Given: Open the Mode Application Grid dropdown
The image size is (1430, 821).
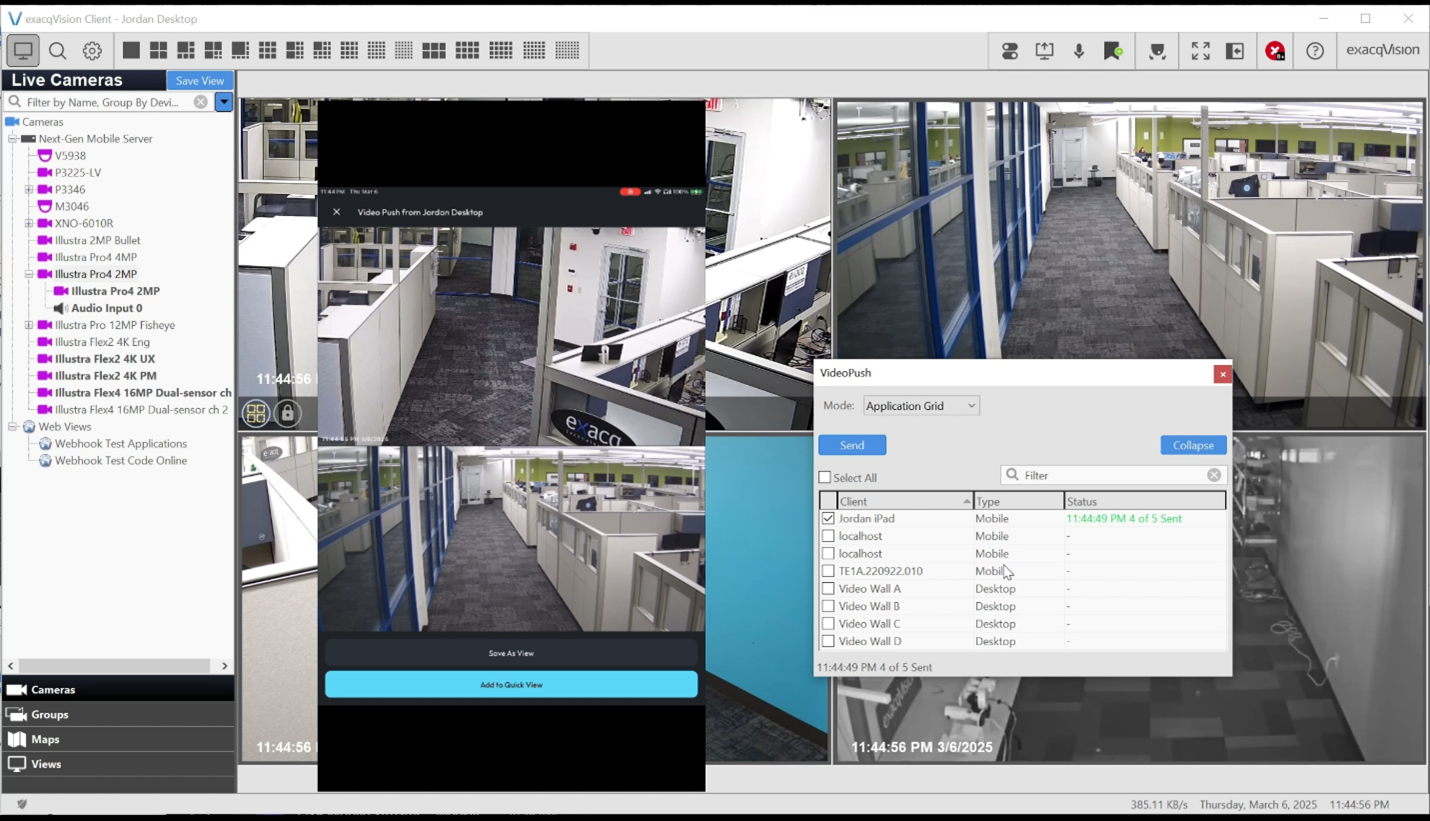Looking at the screenshot, I should coord(921,406).
